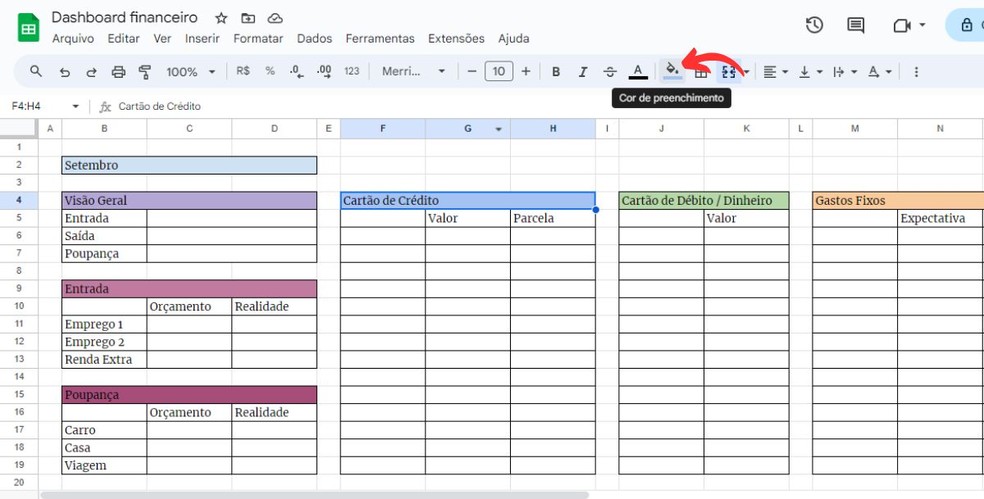This screenshot has height=499, width=984.
Task: Print the spreadsheet
Action: tap(119, 72)
